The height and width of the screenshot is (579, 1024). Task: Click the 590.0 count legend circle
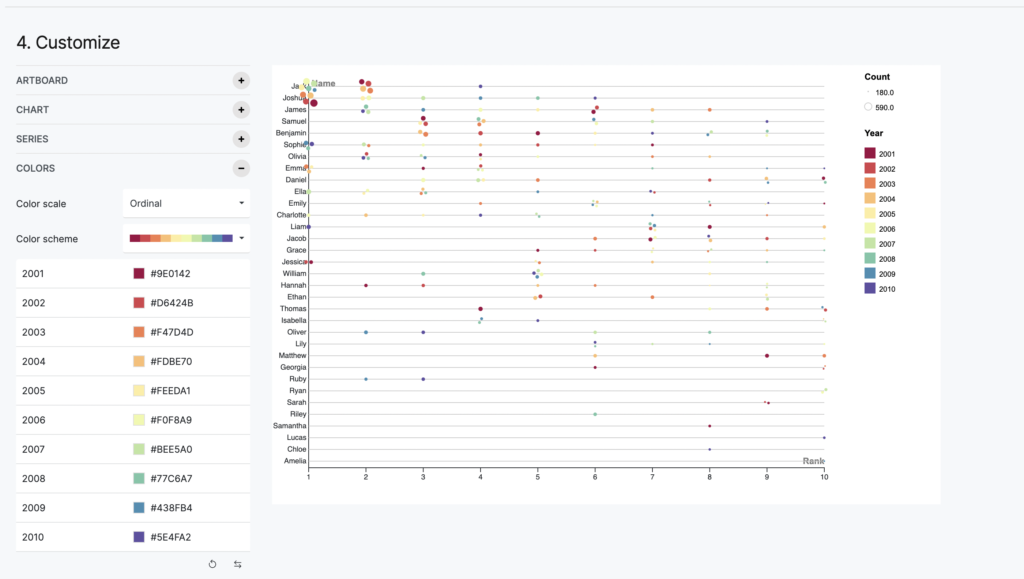pos(868,107)
